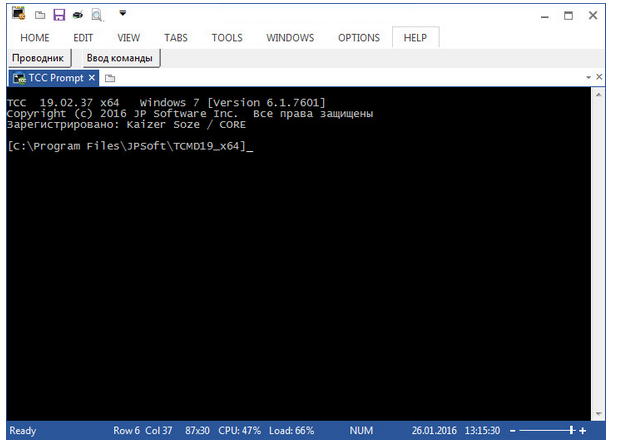The width and height of the screenshot is (617, 448).
Task: Click the Load: 66% indicator
Action: [292, 431]
